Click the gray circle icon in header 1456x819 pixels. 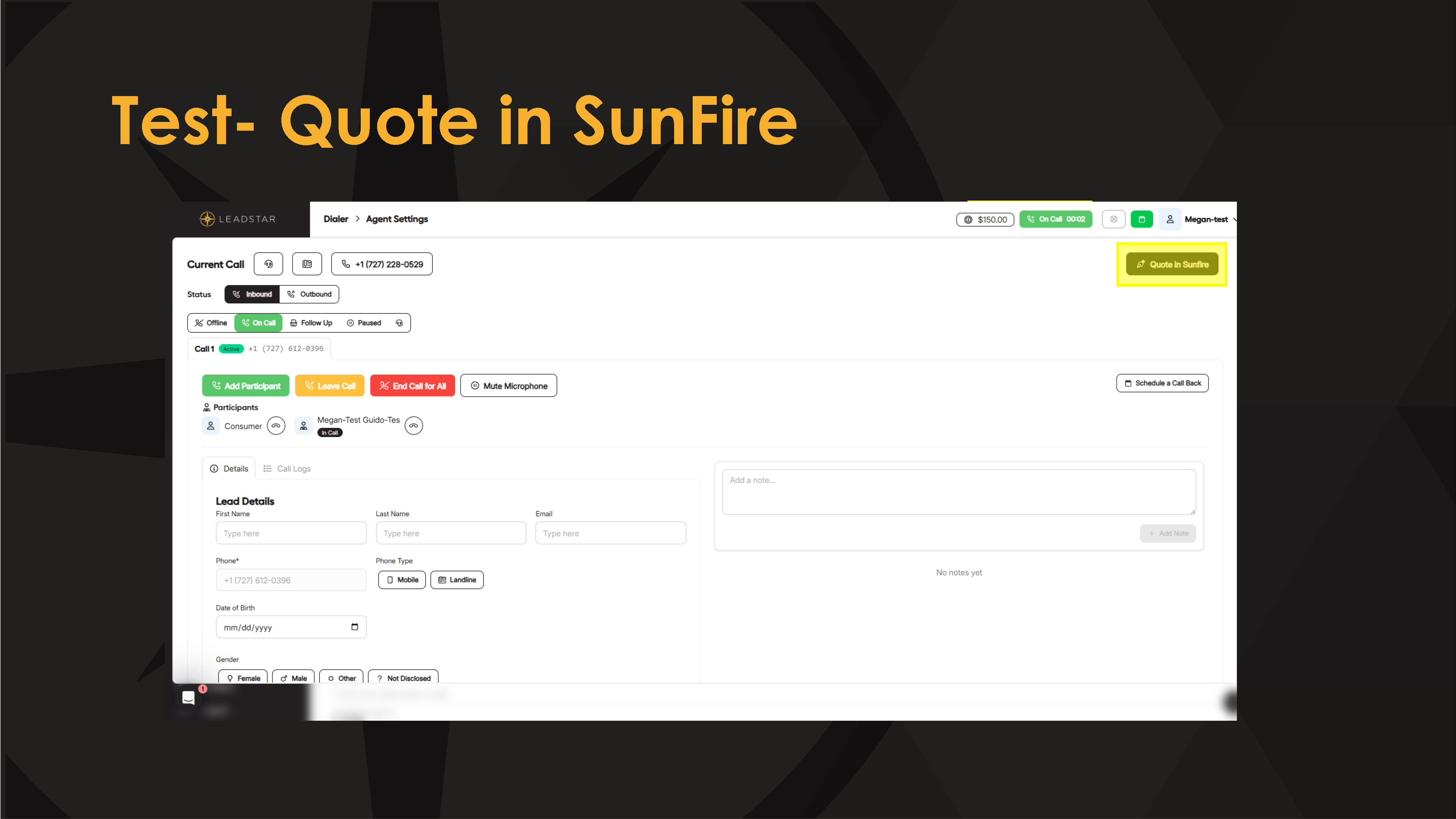[1113, 219]
